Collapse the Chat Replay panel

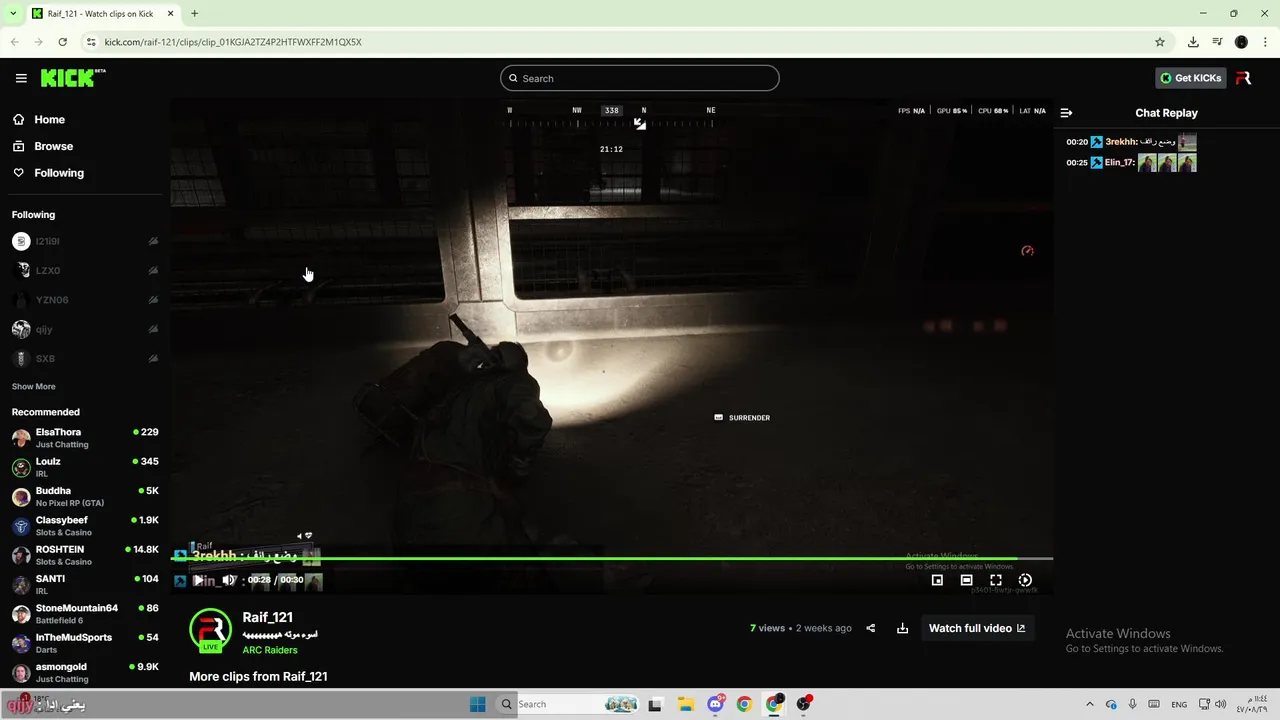pyautogui.click(x=1066, y=113)
